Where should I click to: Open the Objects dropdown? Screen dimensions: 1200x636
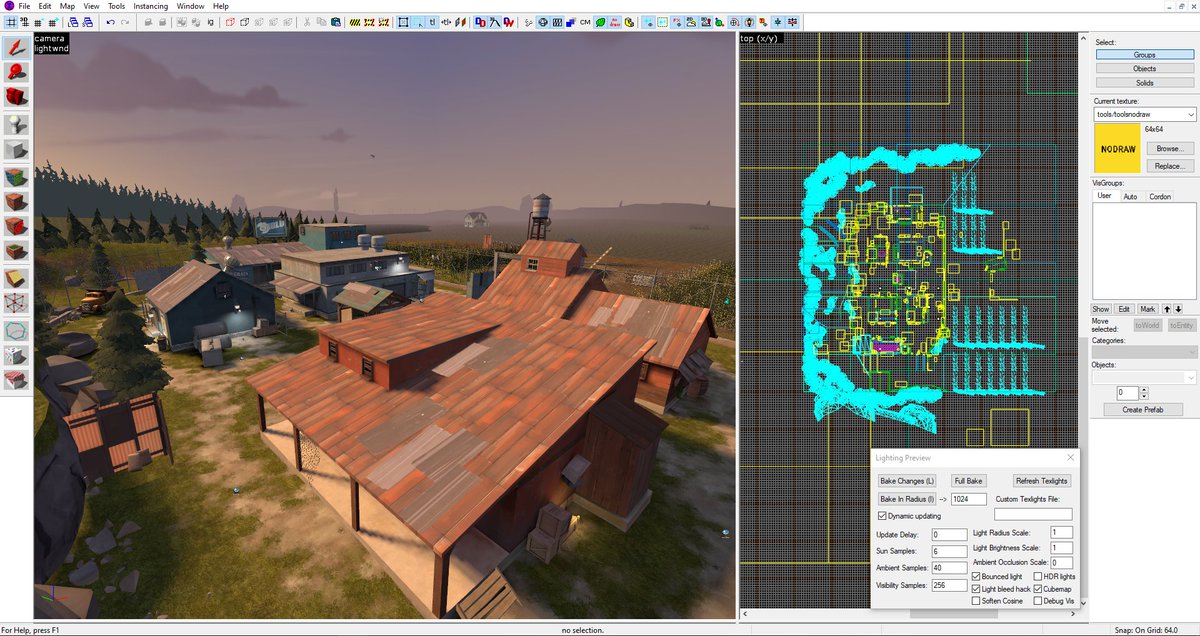[x=1144, y=377]
